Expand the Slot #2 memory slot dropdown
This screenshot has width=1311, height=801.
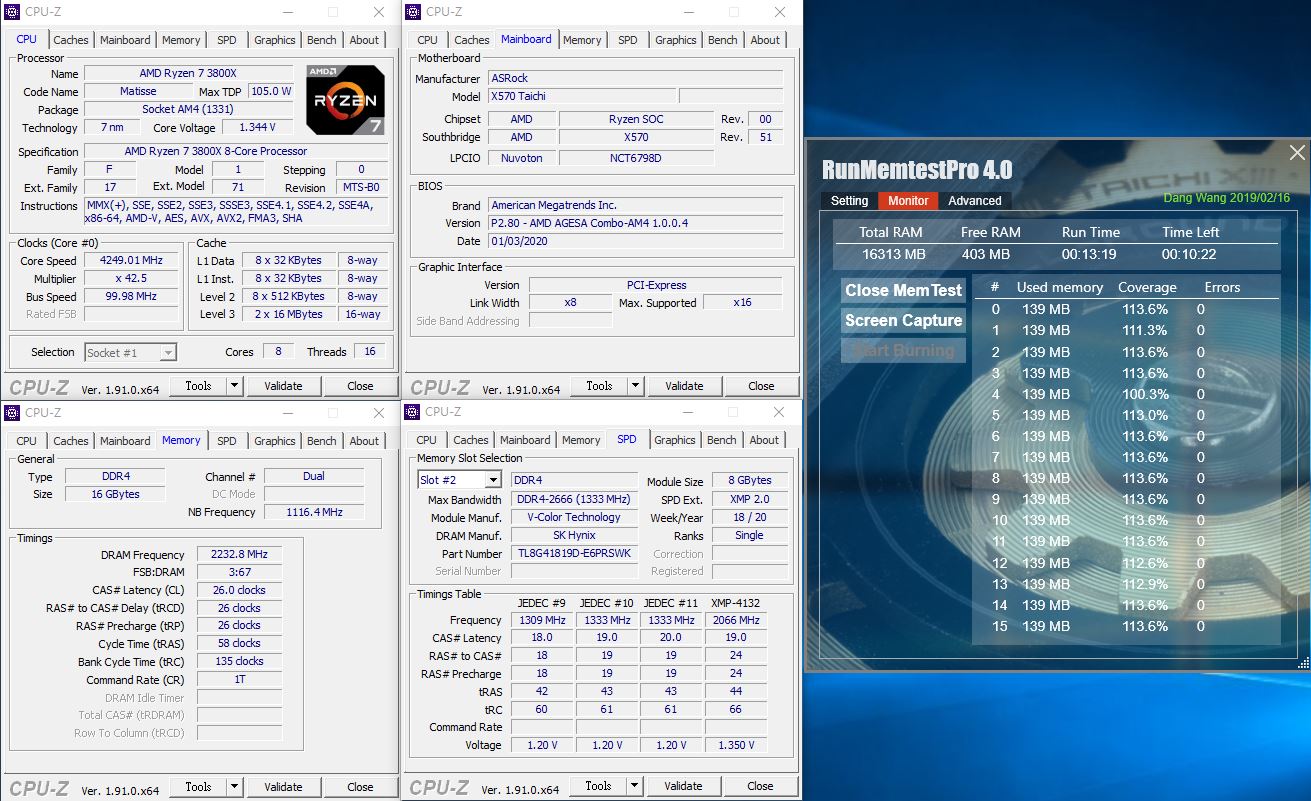coord(493,480)
